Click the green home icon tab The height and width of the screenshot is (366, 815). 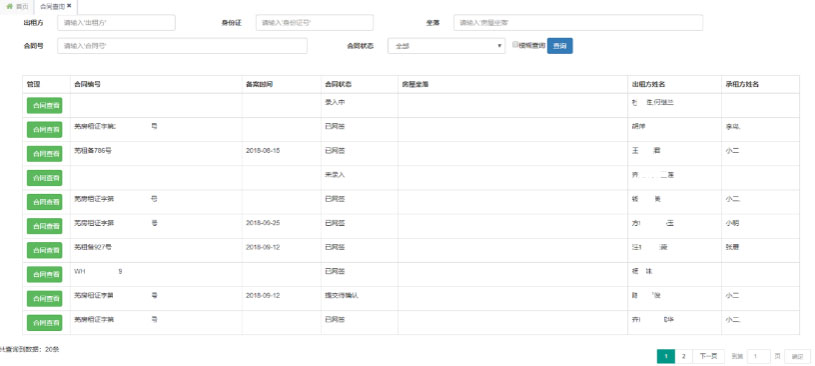(x=17, y=6)
